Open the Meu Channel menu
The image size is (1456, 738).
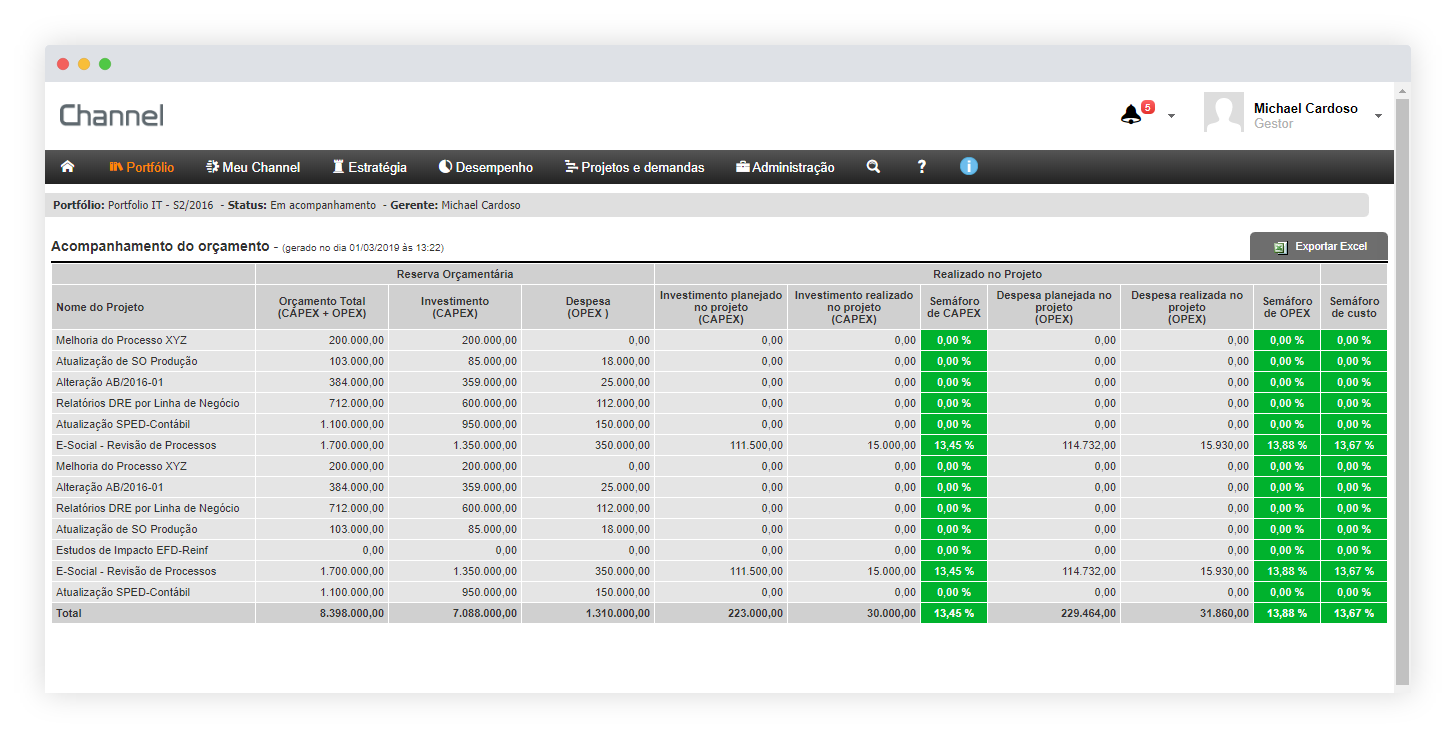coord(253,167)
